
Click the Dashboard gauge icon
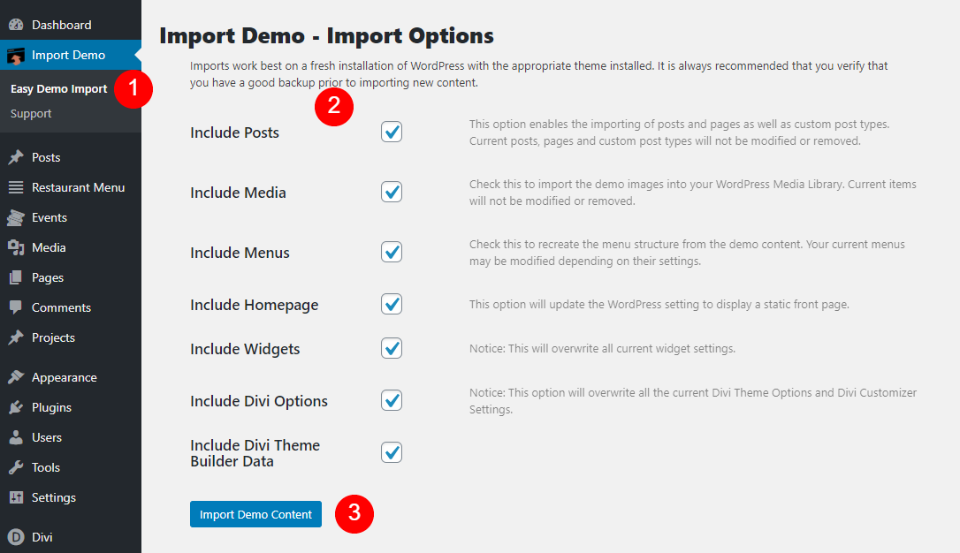point(16,25)
